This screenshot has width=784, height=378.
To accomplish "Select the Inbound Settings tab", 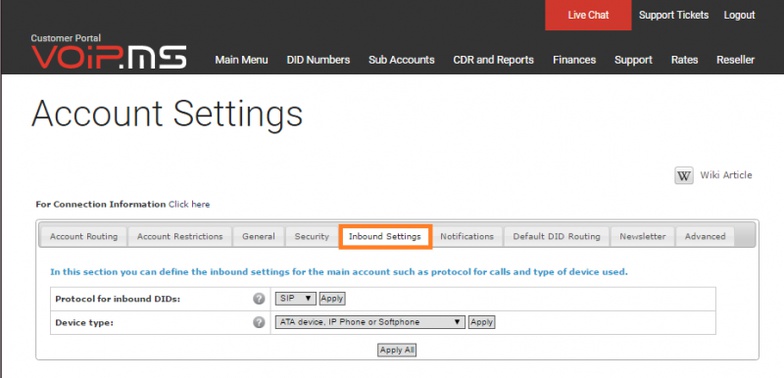I will tap(385, 236).
